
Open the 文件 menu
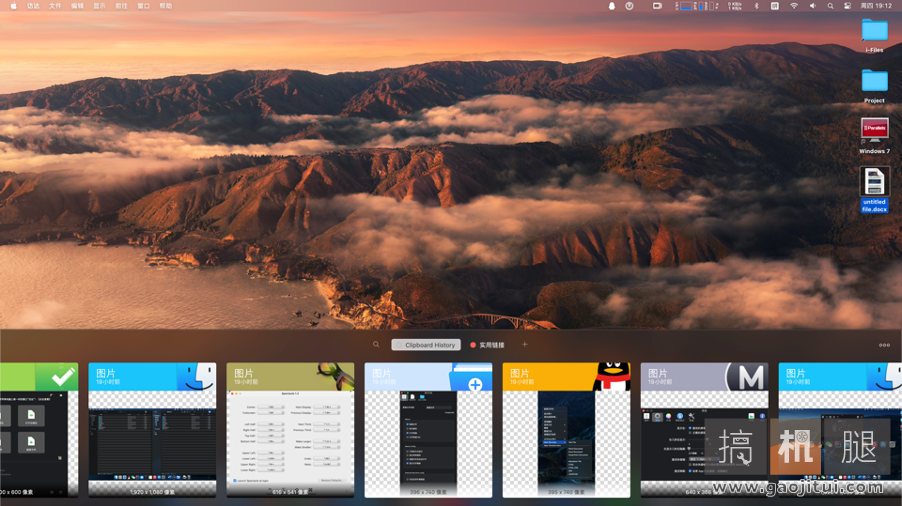pos(55,6)
